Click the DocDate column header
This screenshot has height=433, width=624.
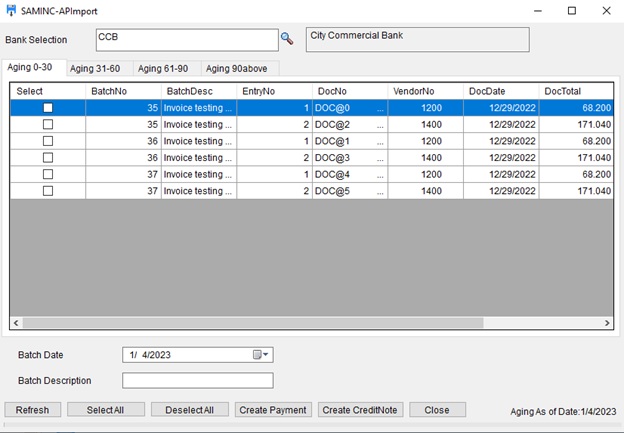tap(501, 91)
